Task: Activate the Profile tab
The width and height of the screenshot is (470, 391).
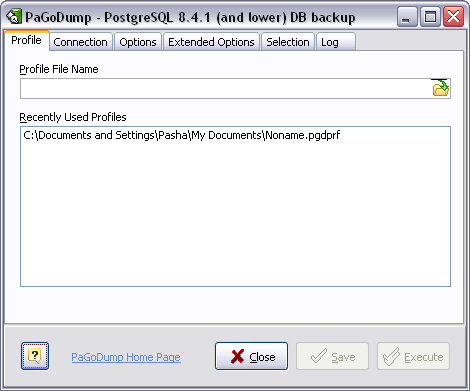Action: 27,40
